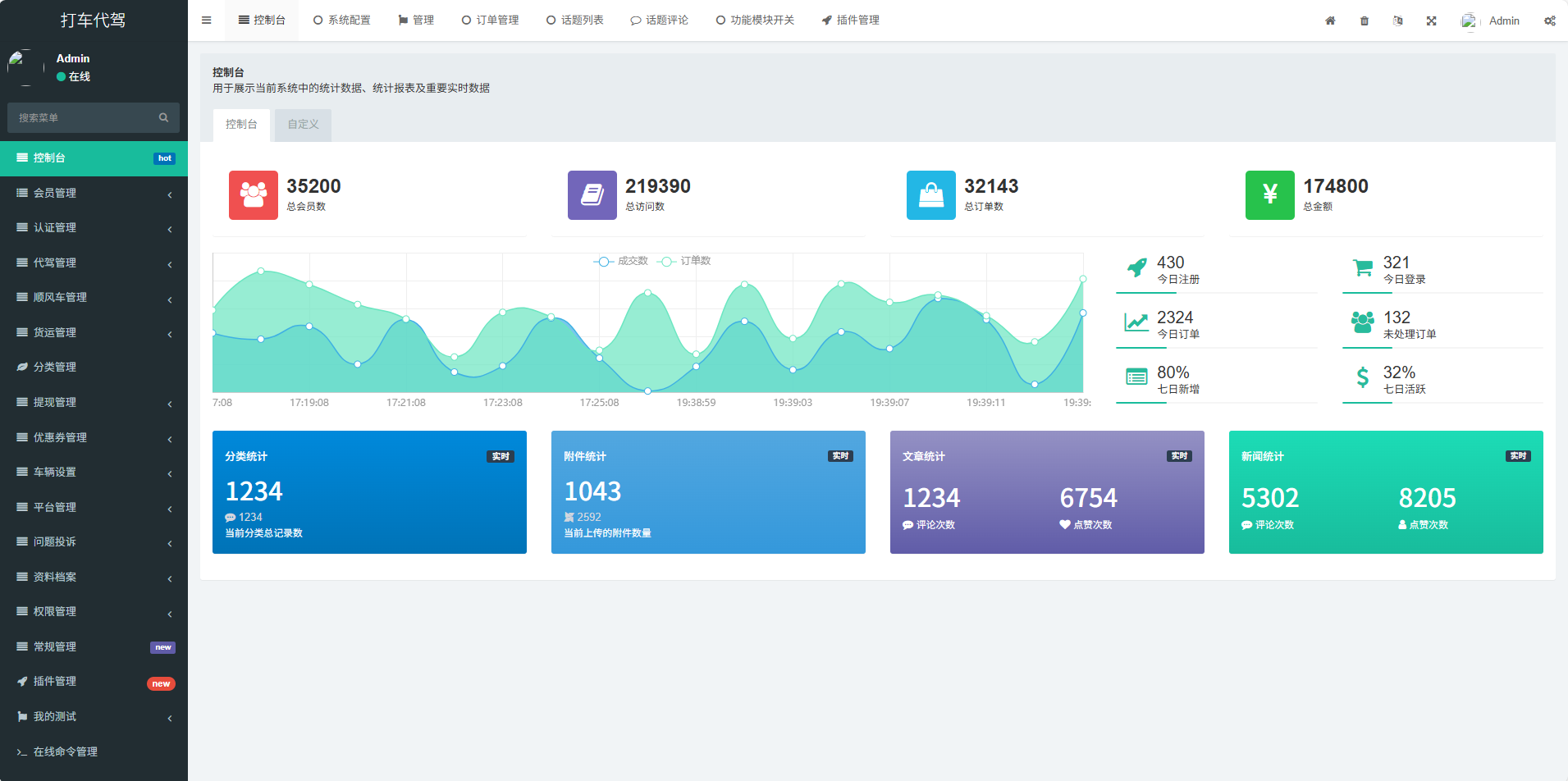Click the users icon for 未处理订单
Screen dimensions: 1568x781
1363,322
